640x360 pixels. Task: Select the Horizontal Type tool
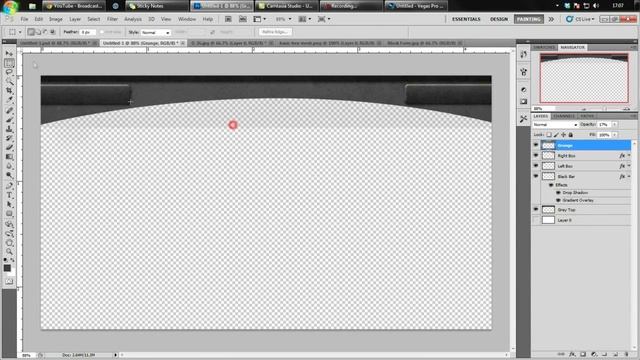coord(9,195)
